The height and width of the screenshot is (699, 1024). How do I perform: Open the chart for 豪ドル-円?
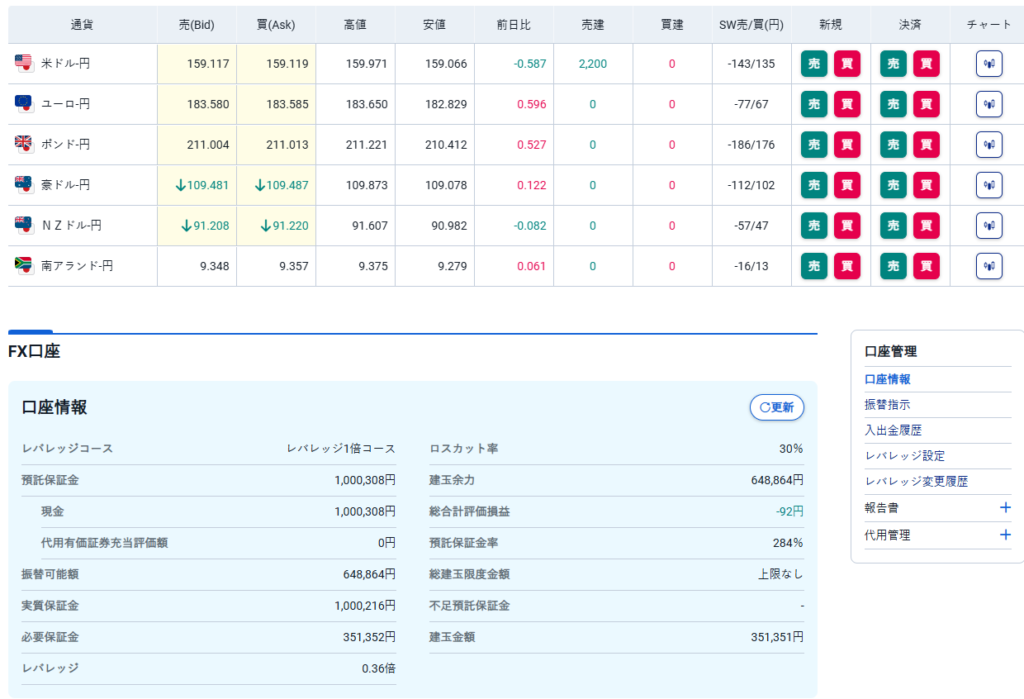(988, 185)
